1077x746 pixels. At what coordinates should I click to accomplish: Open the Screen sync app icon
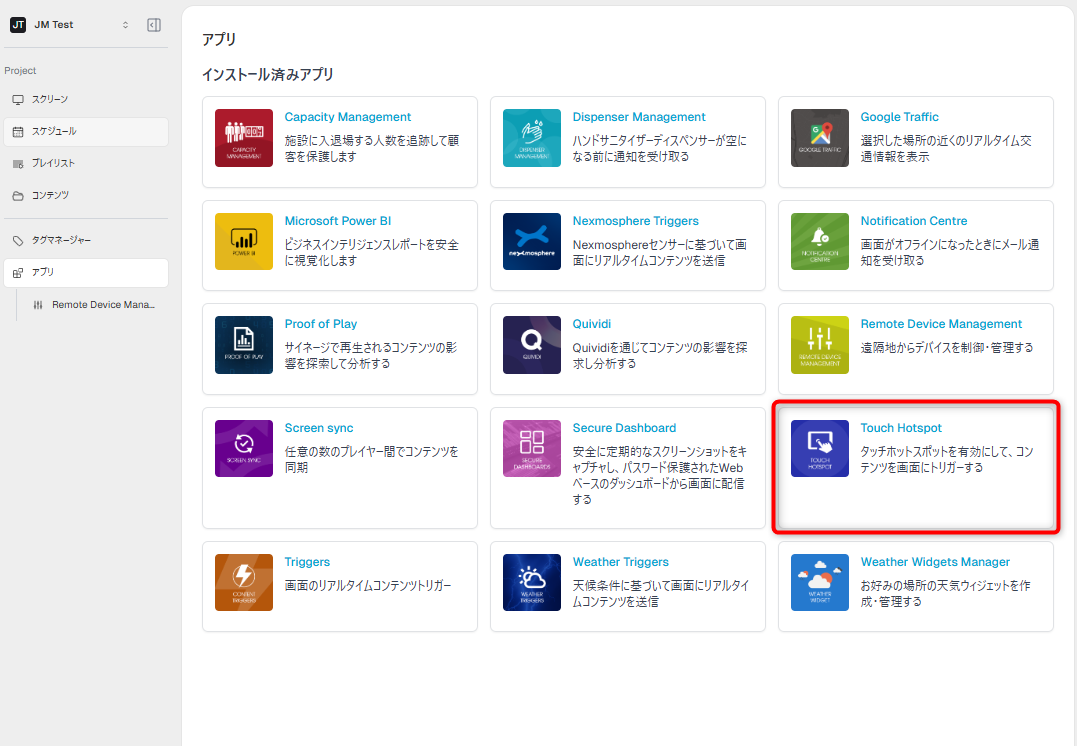pos(244,449)
